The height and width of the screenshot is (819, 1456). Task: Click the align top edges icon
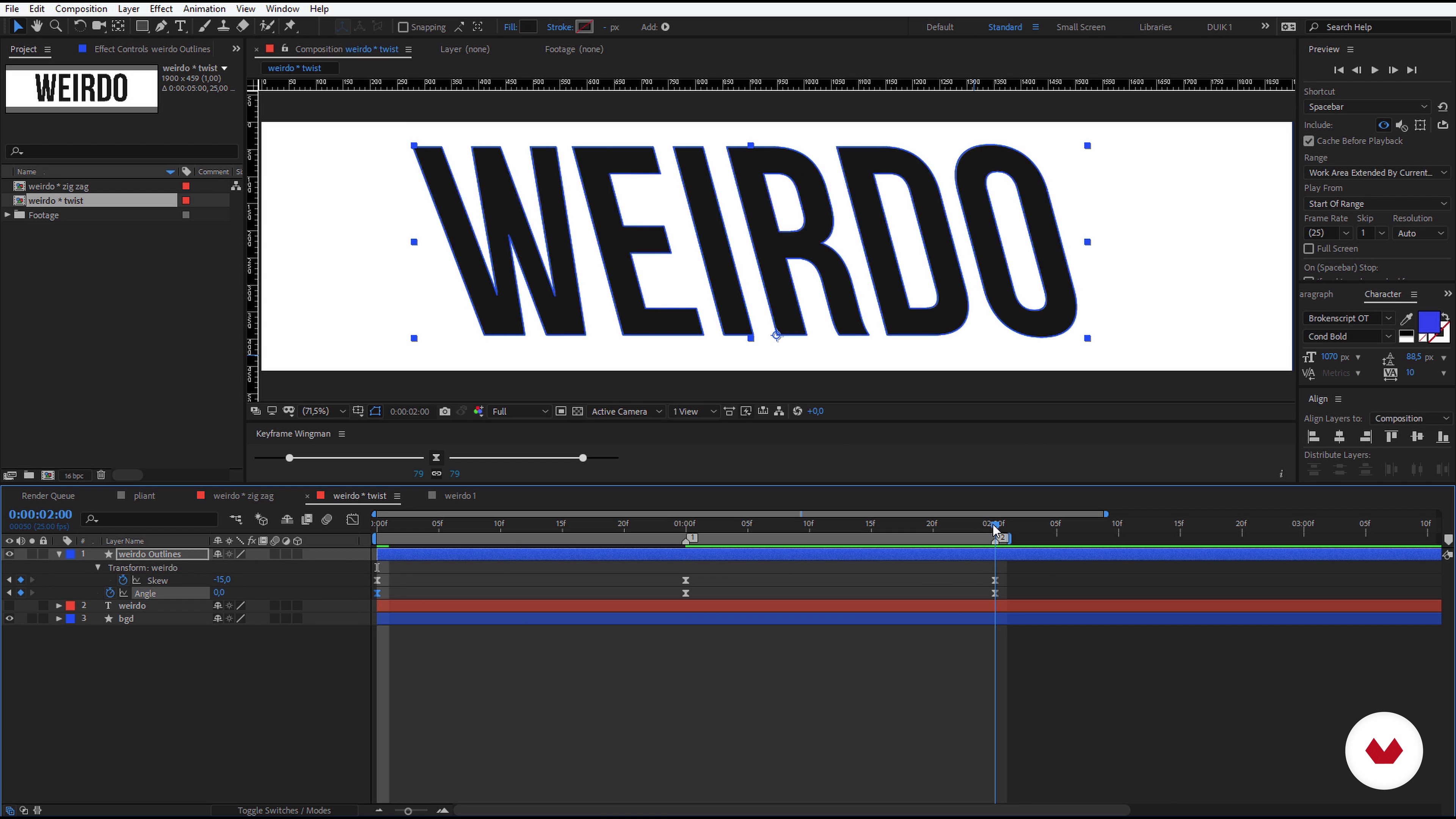[1391, 437]
